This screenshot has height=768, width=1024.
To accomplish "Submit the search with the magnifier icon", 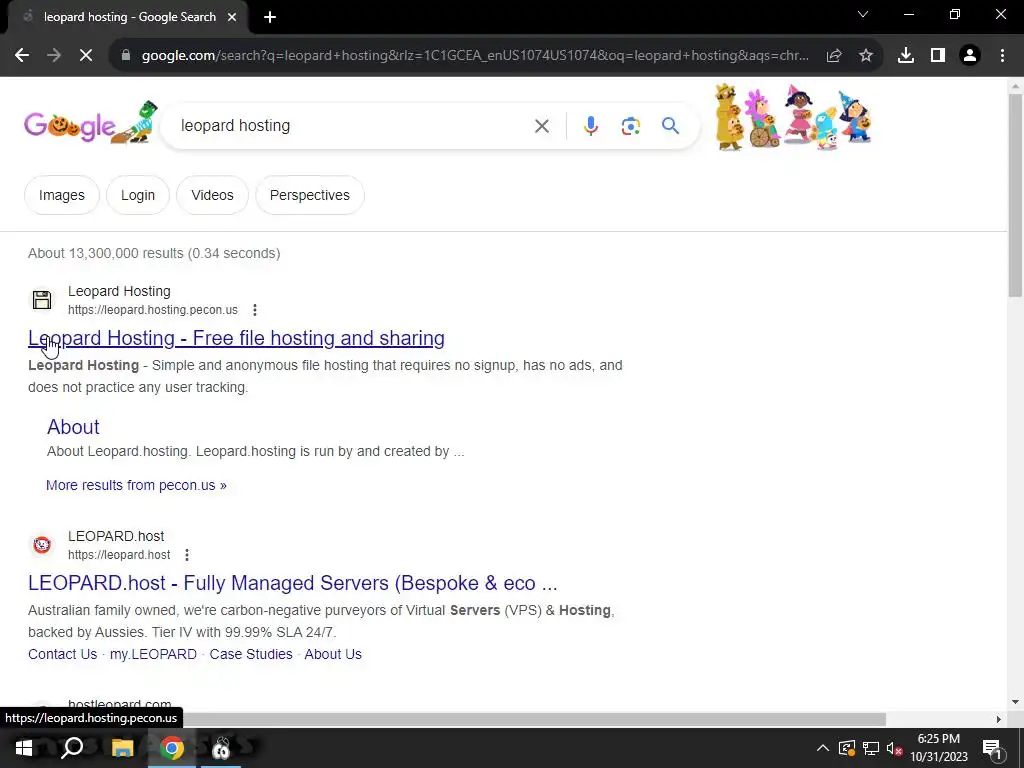I will (670, 125).
